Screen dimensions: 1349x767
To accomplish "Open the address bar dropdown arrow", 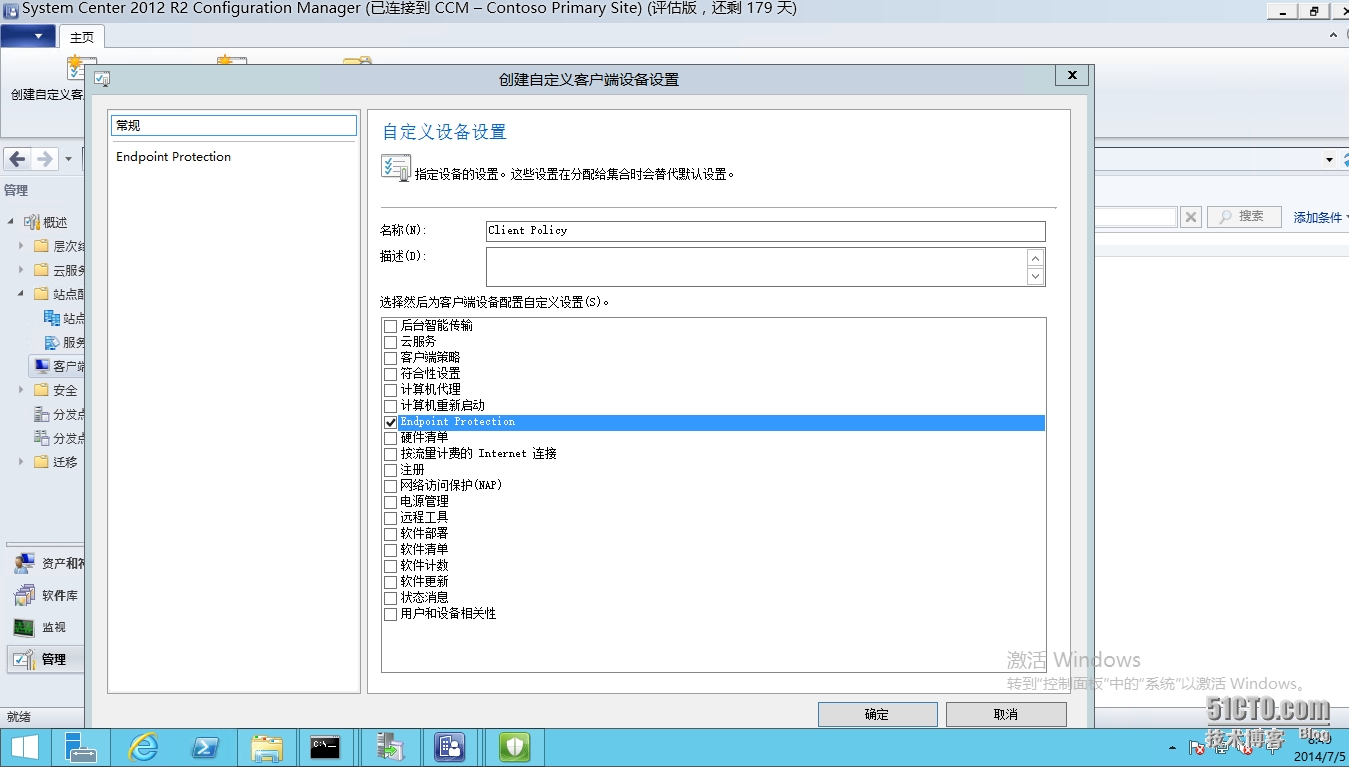I will (1329, 160).
